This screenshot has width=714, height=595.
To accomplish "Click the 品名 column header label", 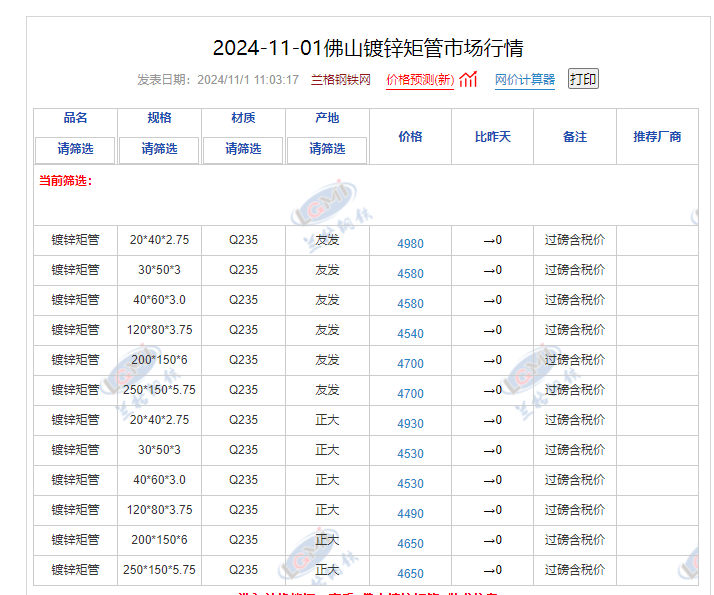I will click(75, 118).
